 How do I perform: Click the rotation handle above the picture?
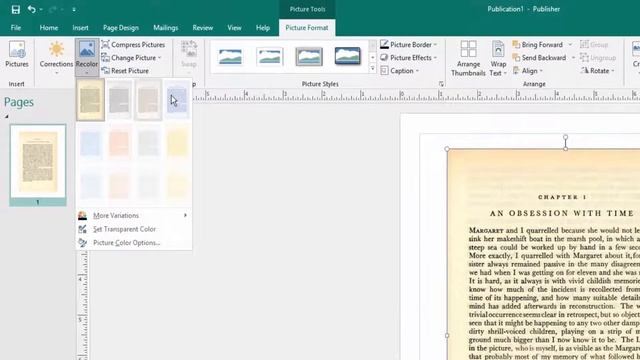coord(565,137)
